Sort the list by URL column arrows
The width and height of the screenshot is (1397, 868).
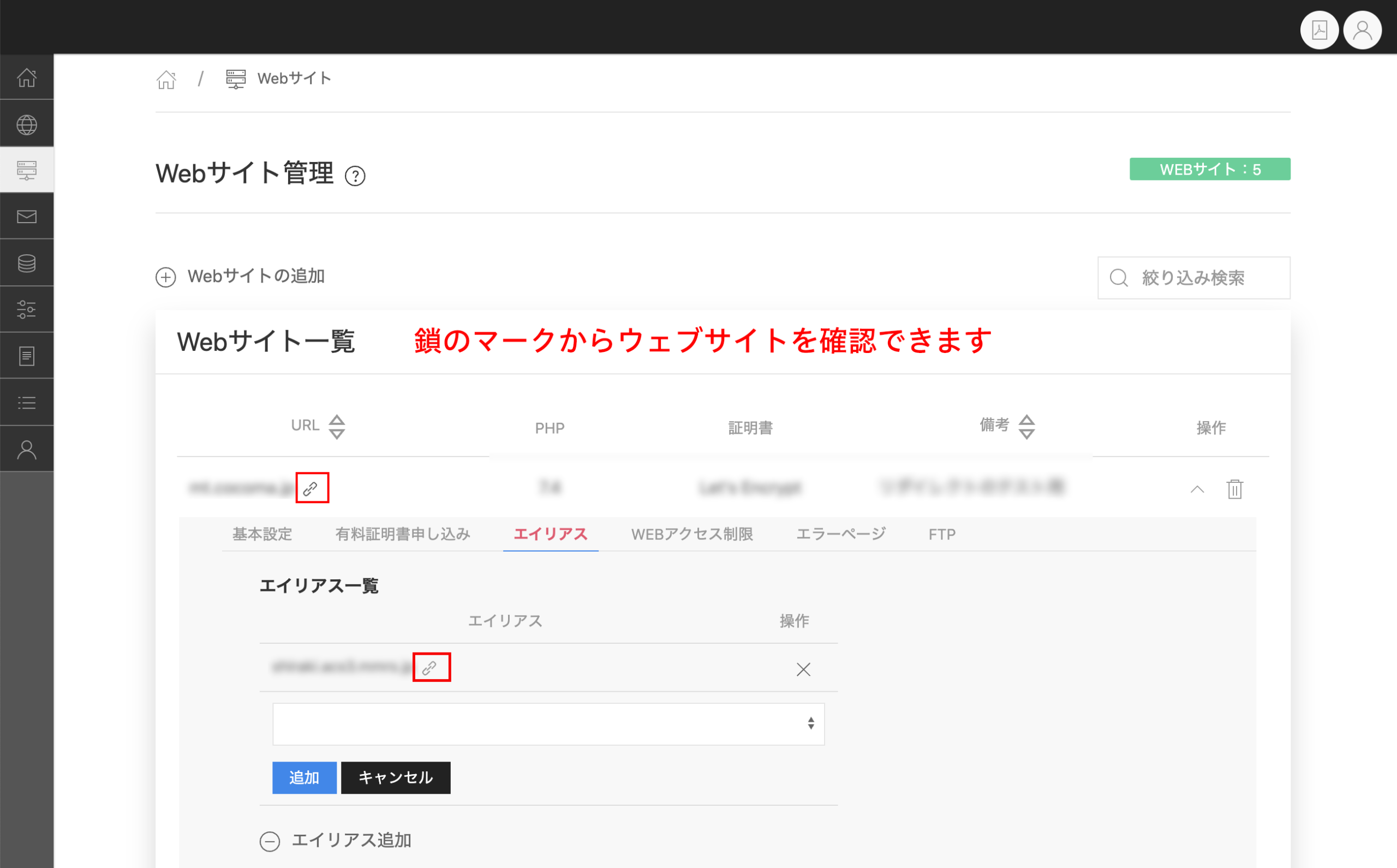click(337, 427)
